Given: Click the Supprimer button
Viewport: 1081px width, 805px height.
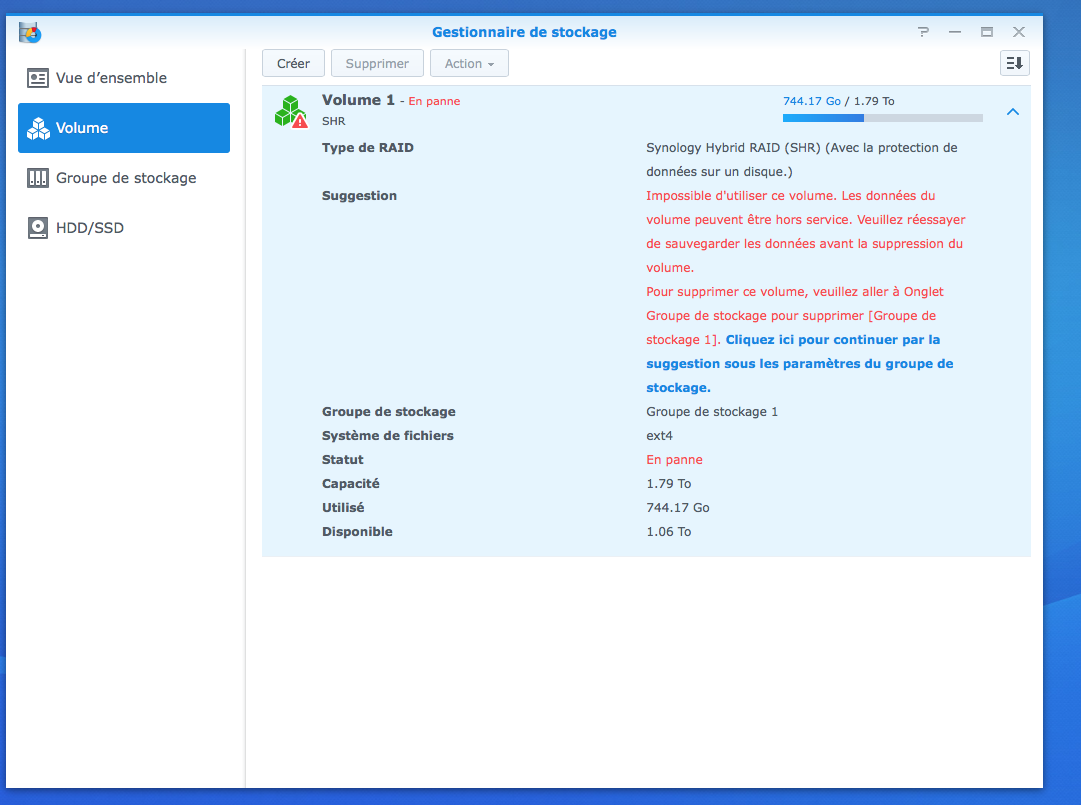Looking at the screenshot, I should click(x=377, y=63).
